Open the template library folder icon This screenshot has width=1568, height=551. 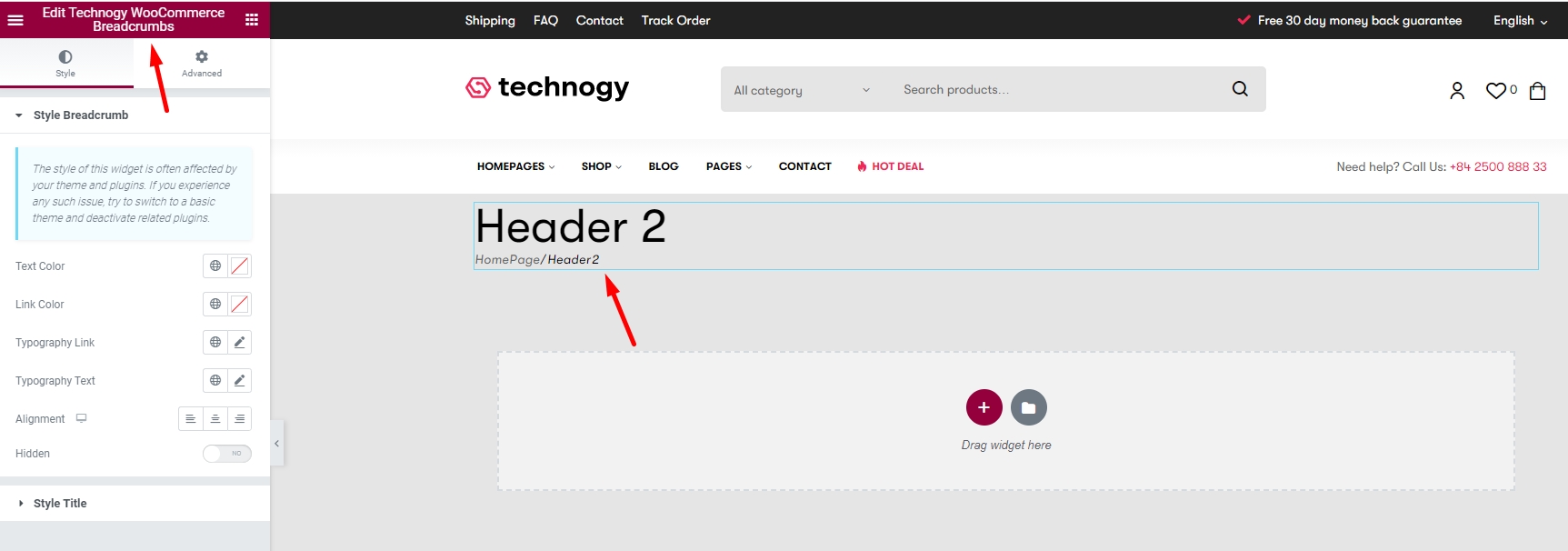[x=1028, y=407]
